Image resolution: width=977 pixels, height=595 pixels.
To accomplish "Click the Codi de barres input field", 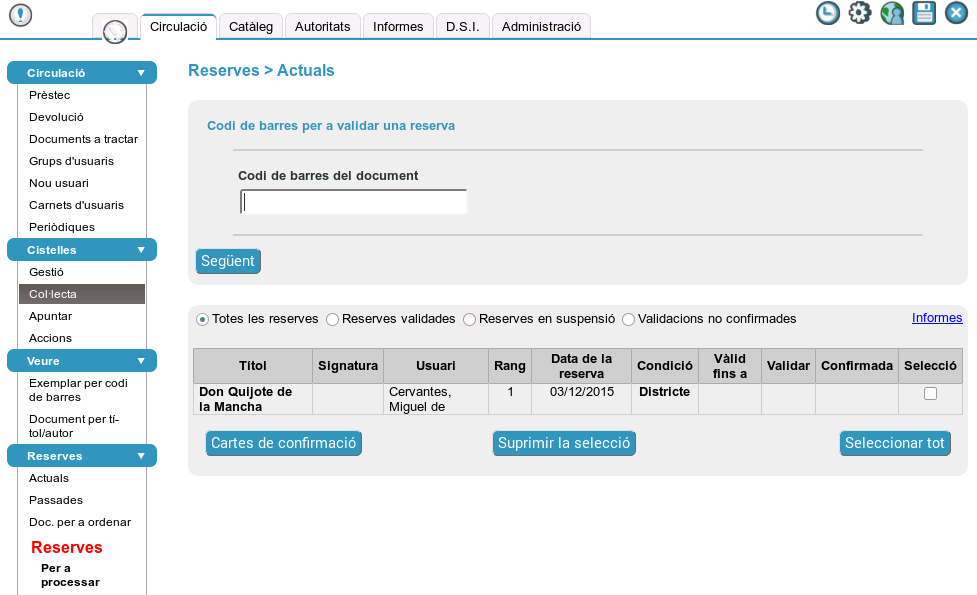I will (x=354, y=203).
